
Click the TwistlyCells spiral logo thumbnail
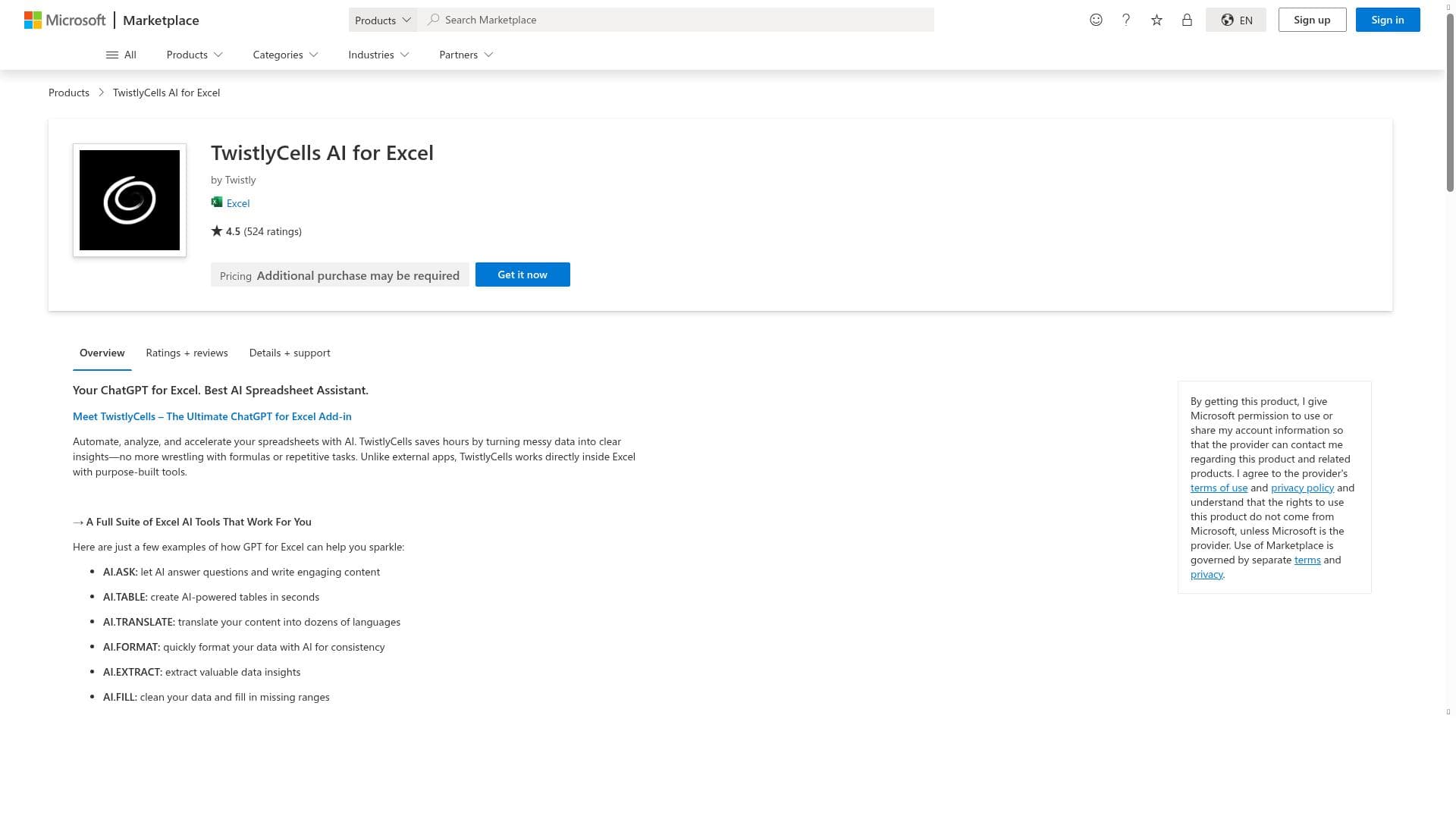(x=130, y=200)
